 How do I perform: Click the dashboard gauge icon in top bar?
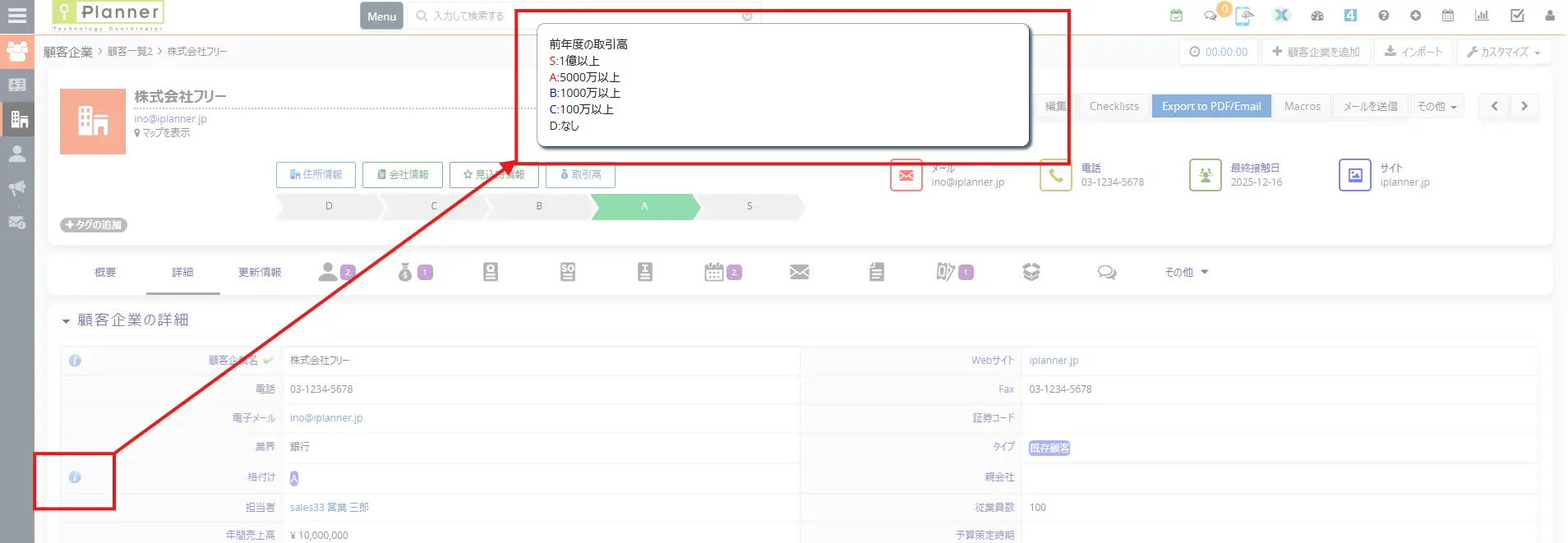pos(1317,16)
